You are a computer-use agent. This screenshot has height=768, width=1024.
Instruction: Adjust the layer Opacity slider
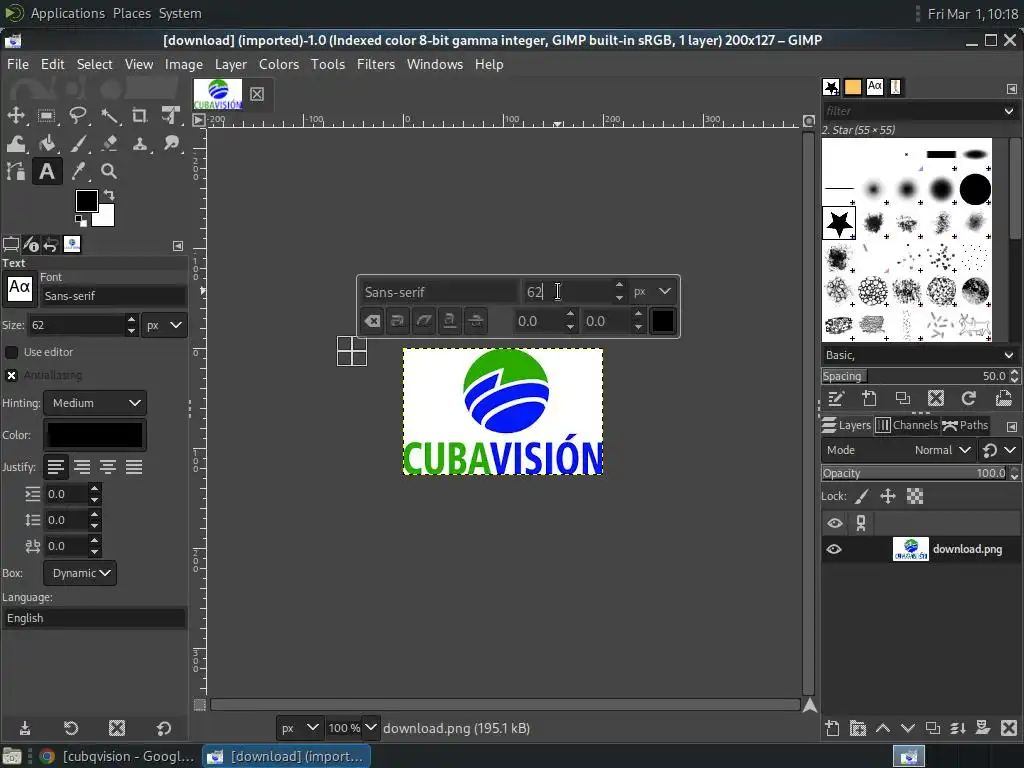click(x=914, y=473)
